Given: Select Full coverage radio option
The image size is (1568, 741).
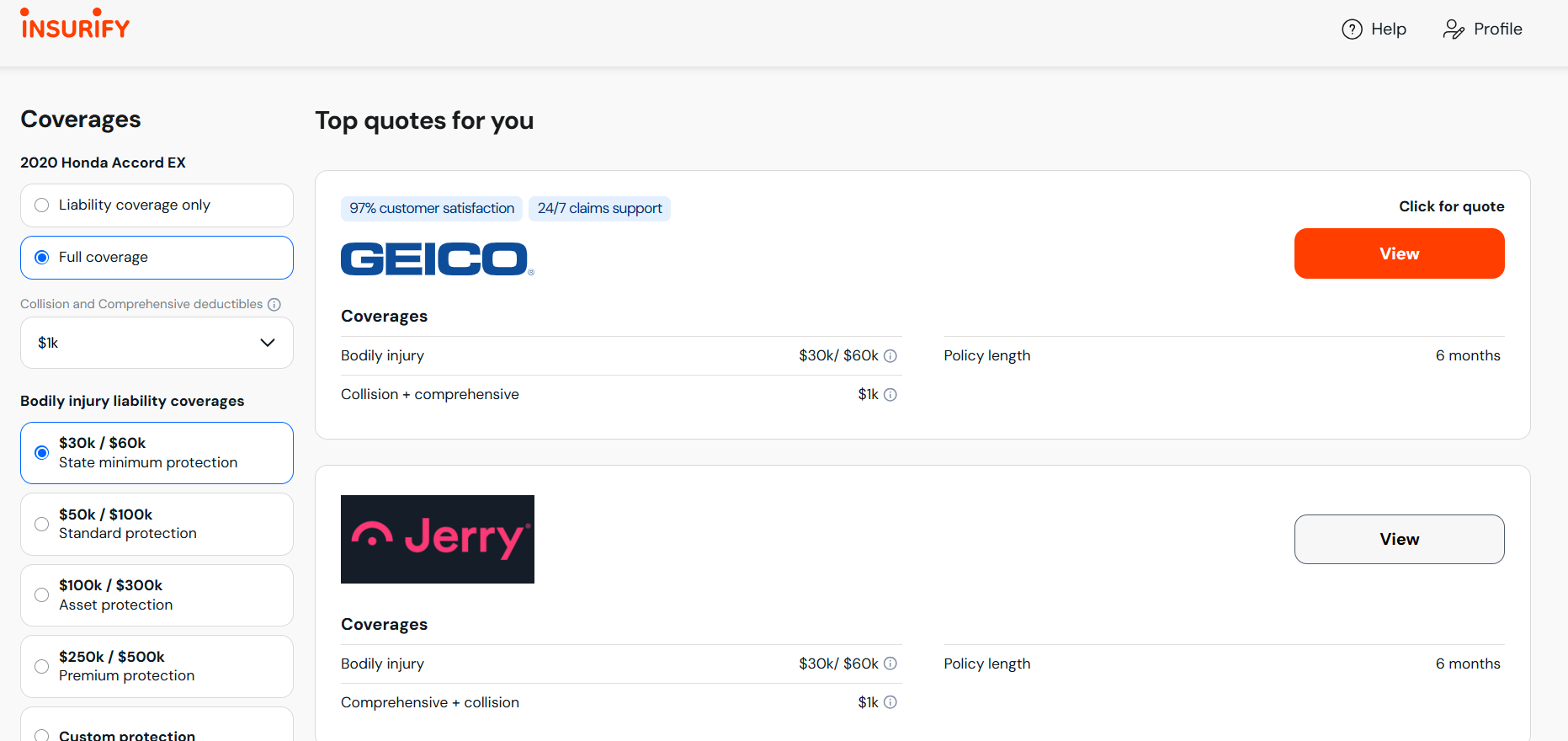Looking at the screenshot, I should click(42, 258).
